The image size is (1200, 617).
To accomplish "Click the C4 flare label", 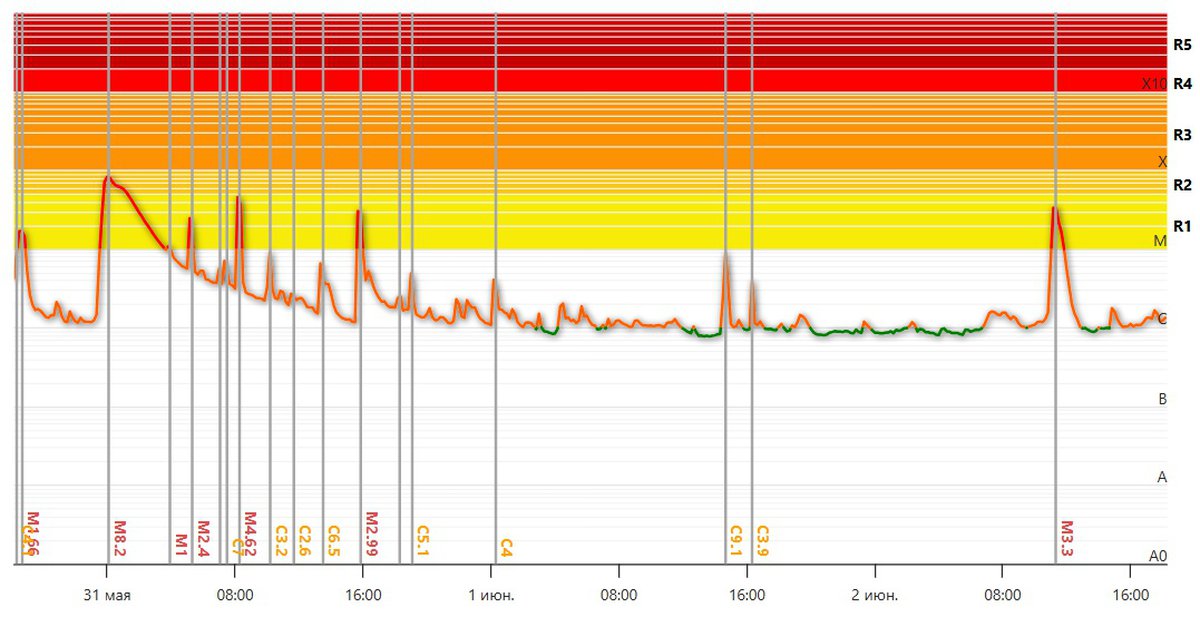I will [506, 547].
